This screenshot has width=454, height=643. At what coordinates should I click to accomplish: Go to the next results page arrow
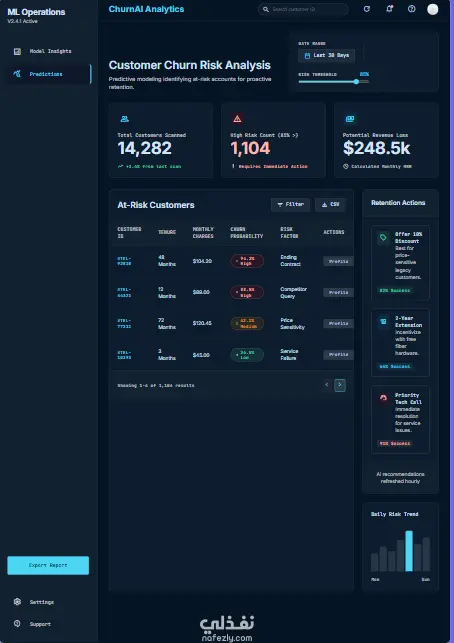point(340,385)
